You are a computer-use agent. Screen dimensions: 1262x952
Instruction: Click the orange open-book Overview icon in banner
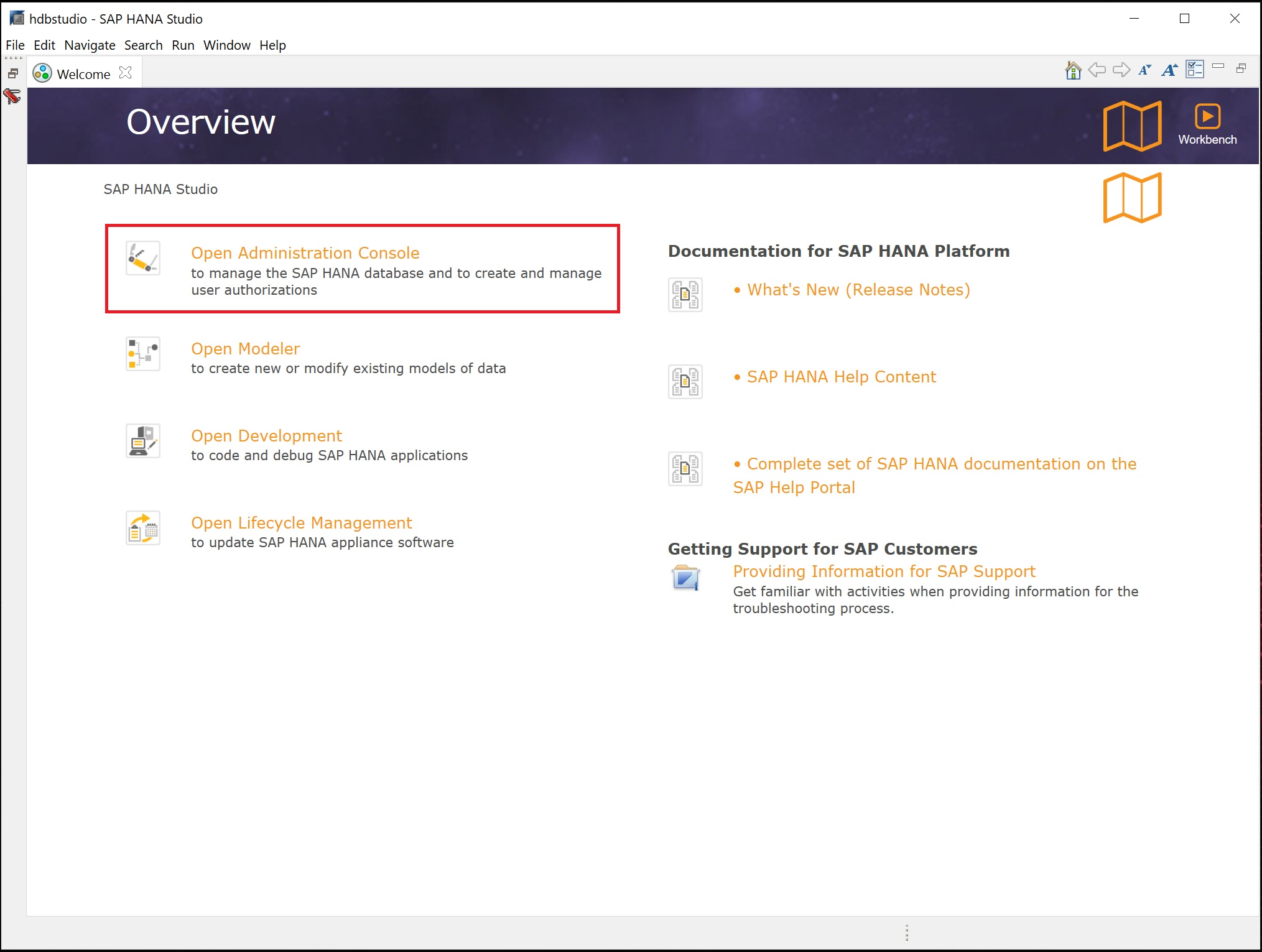[1132, 126]
